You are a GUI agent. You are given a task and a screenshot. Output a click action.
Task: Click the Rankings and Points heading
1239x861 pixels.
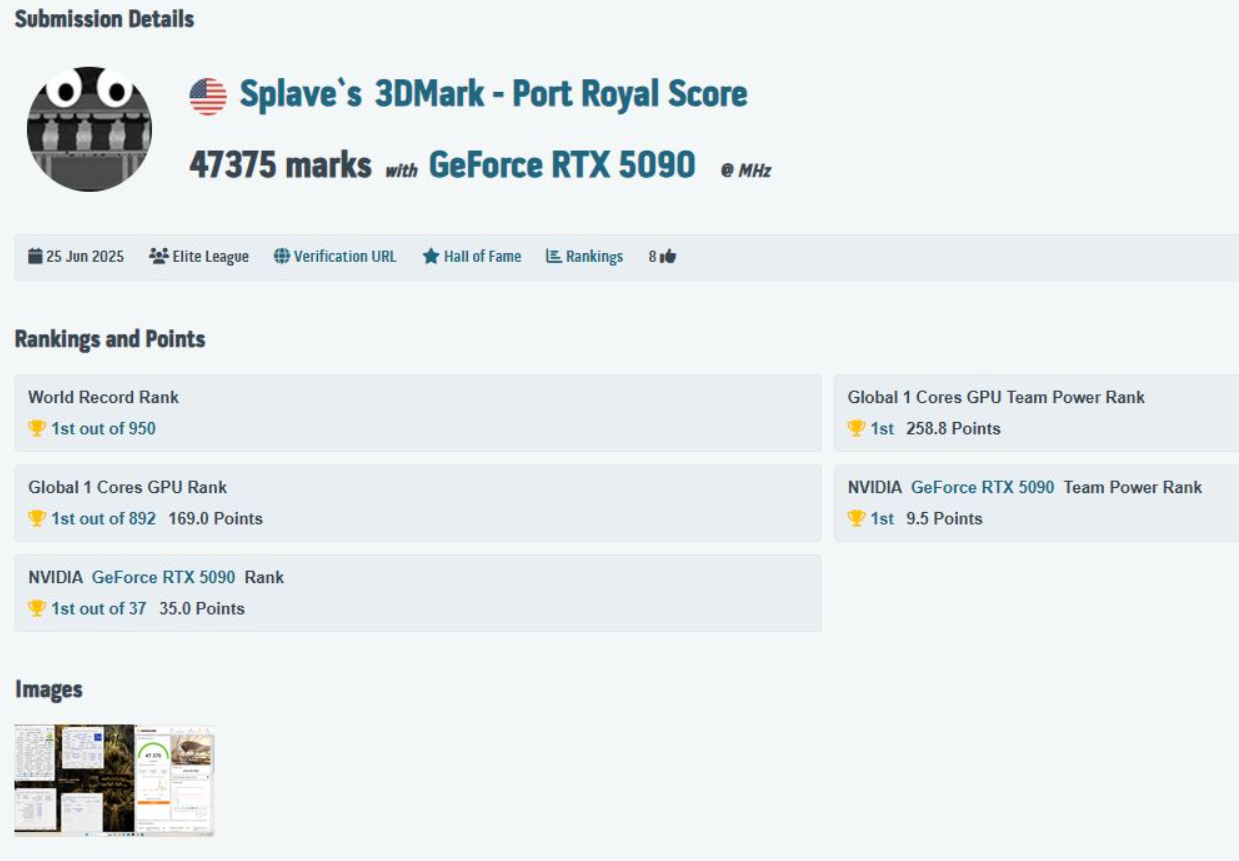coord(110,339)
